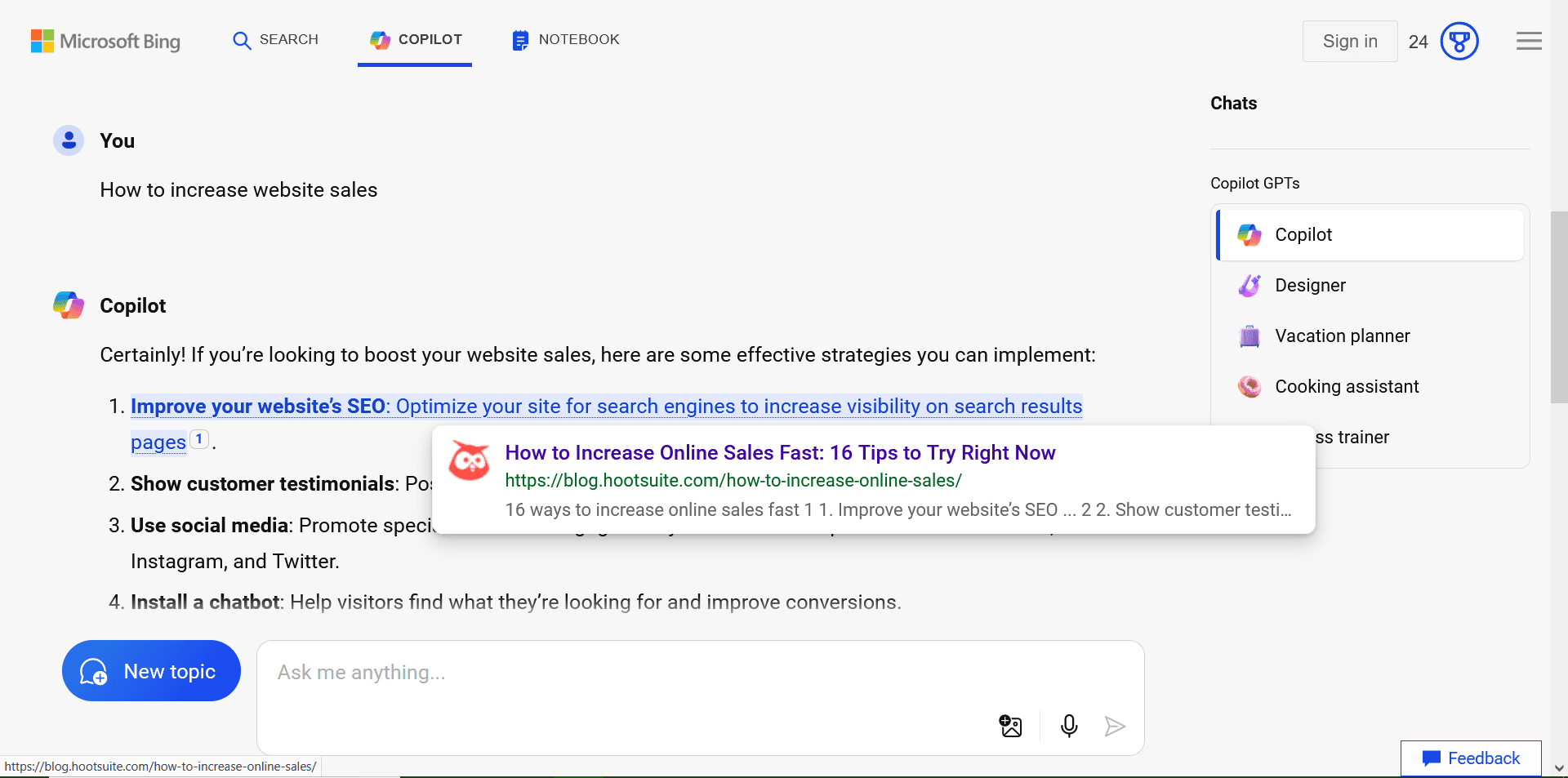1568x778 pixels.
Task: Open the Microsoft Rewards trophy icon
Action: click(x=1459, y=41)
